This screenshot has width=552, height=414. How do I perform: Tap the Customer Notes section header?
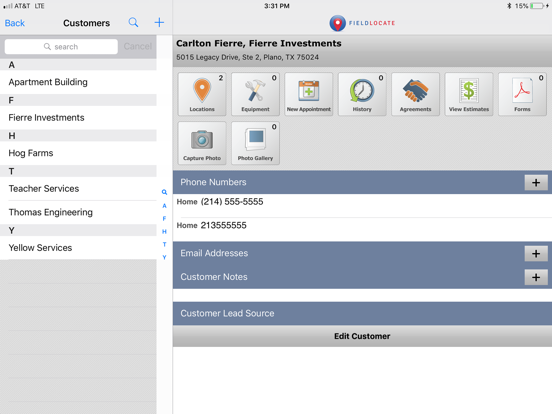[x=362, y=277]
